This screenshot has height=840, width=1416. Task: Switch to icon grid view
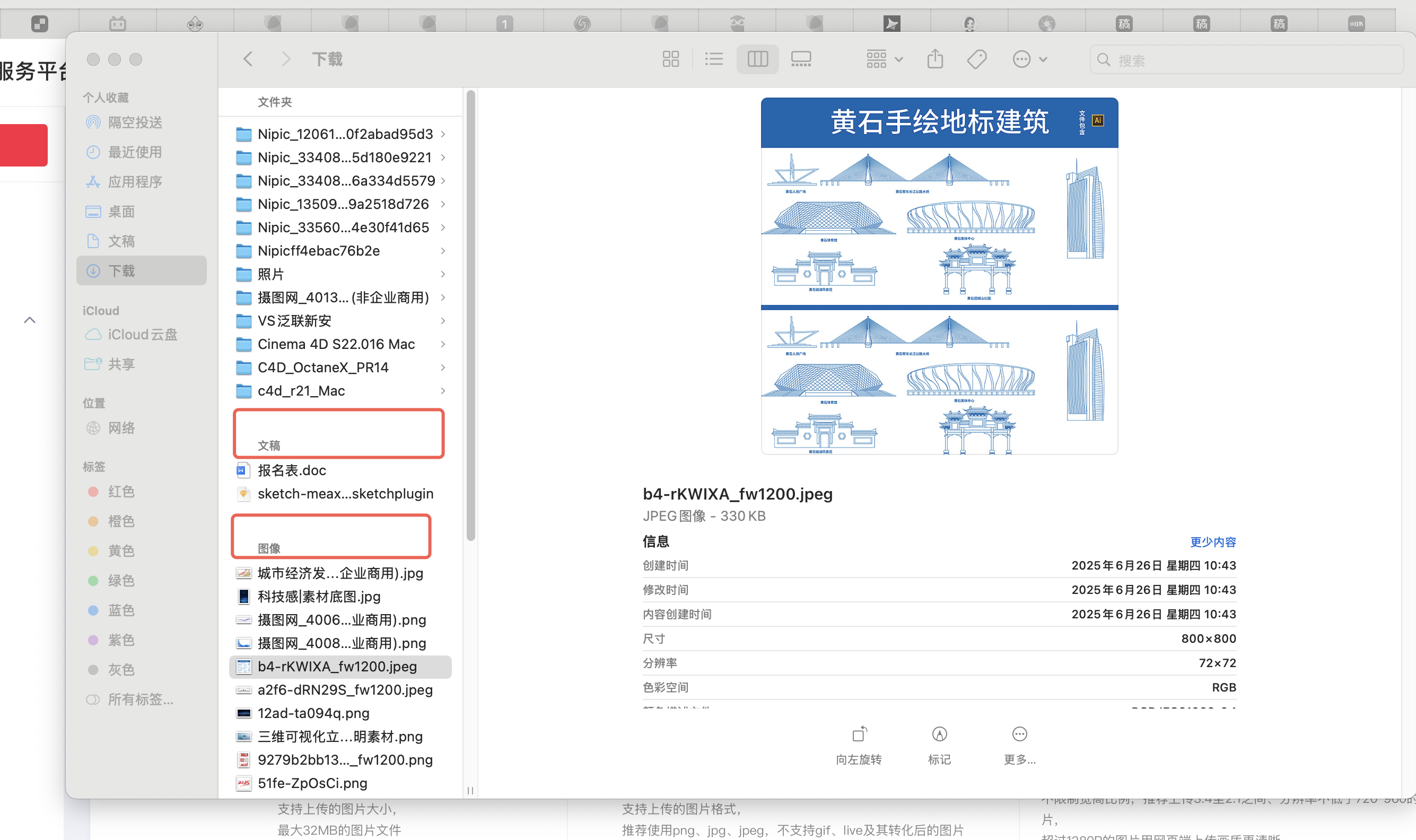coord(671,59)
